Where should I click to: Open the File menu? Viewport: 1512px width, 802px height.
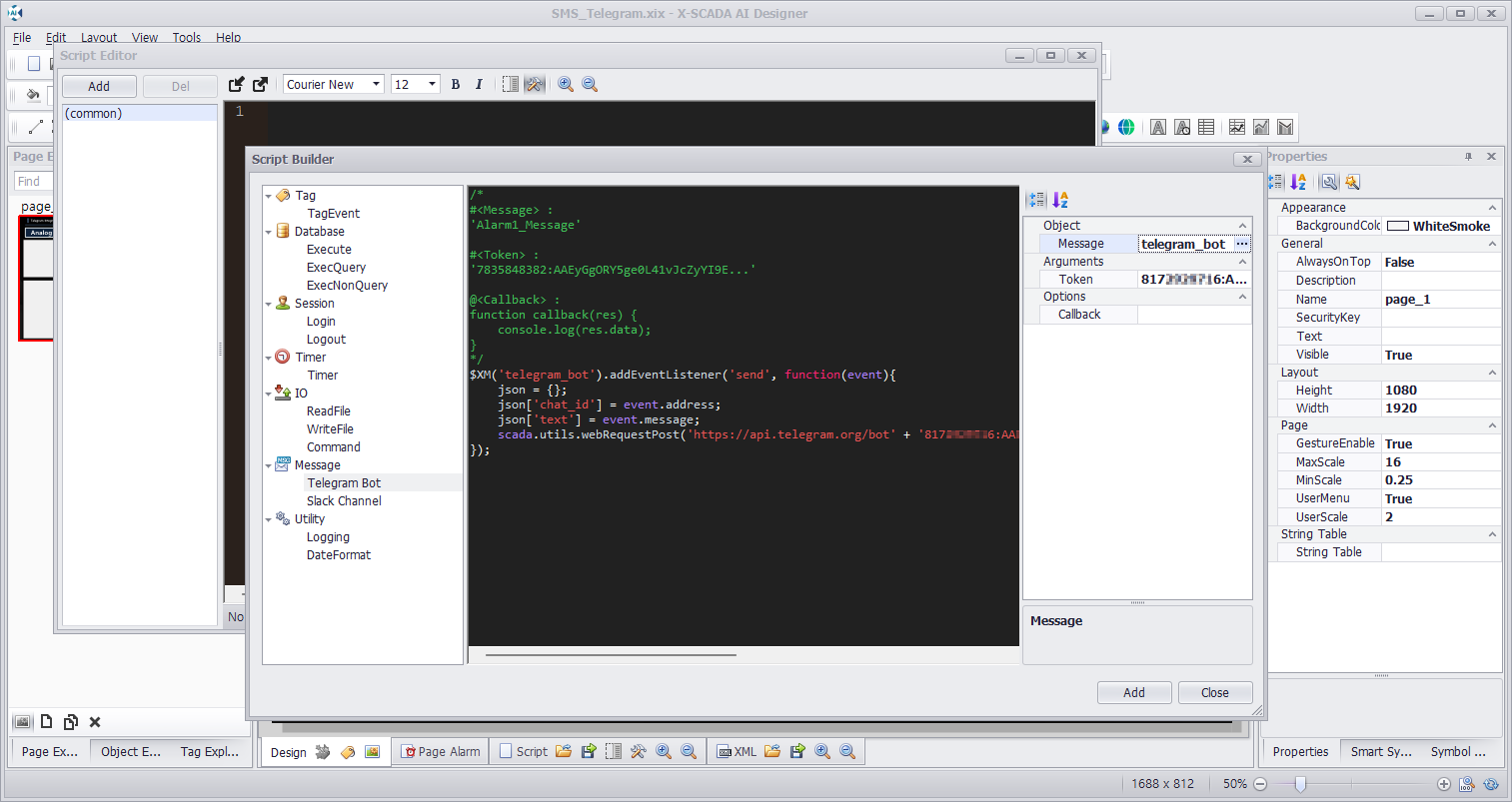coord(22,38)
